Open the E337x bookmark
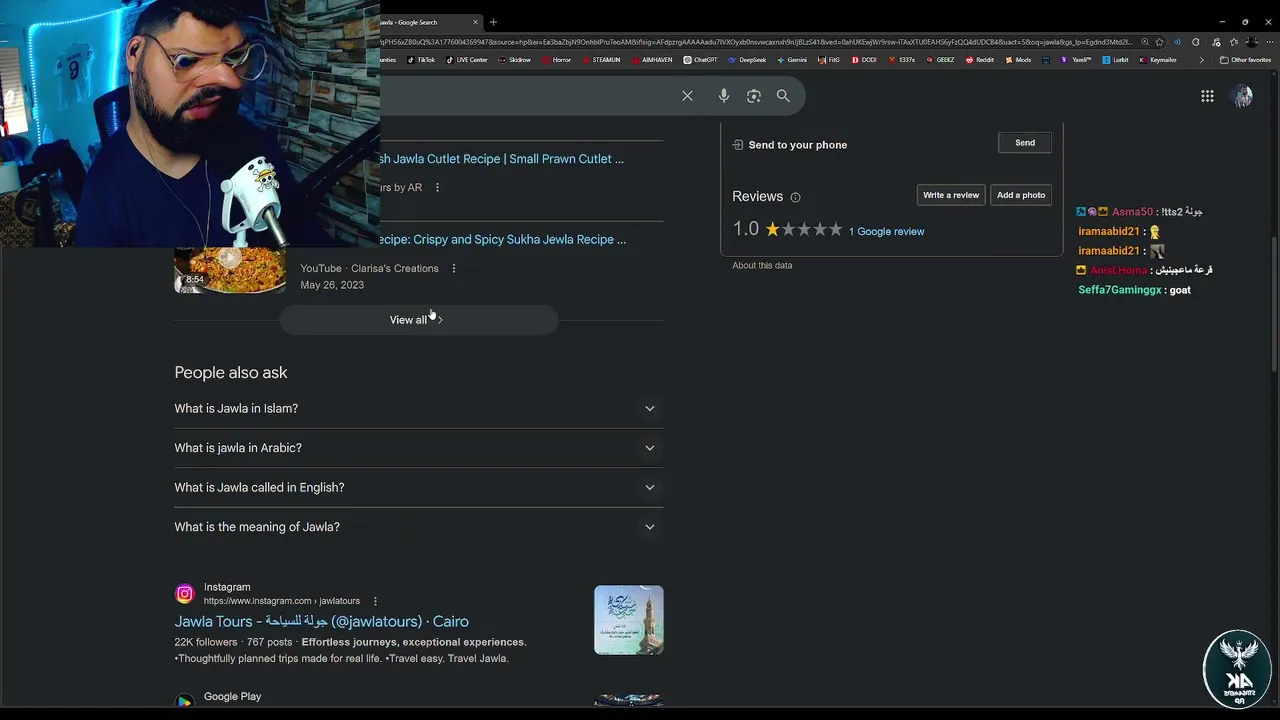This screenshot has width=1280, height=720. (x=902, y=60)
